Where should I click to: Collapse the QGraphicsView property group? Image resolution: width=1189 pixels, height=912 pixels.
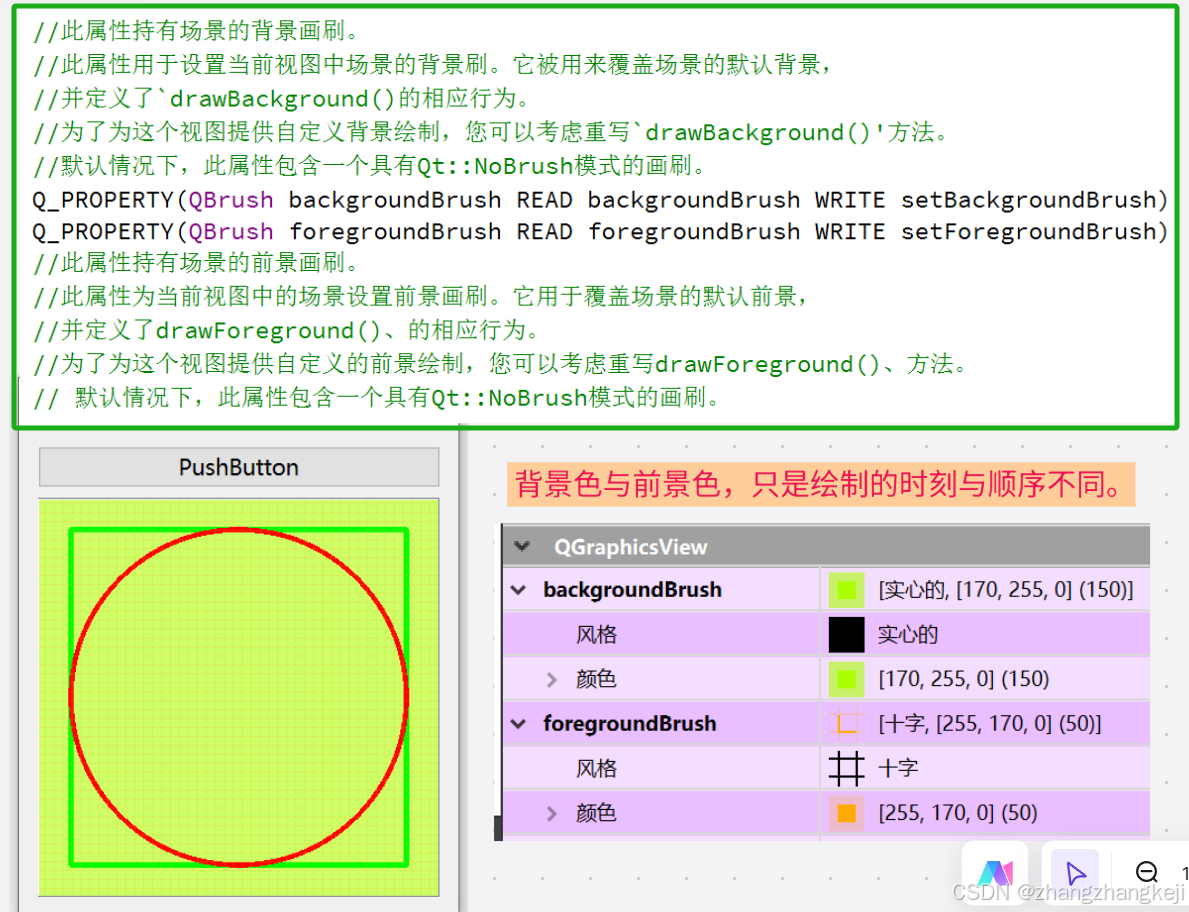pos(522,546)
